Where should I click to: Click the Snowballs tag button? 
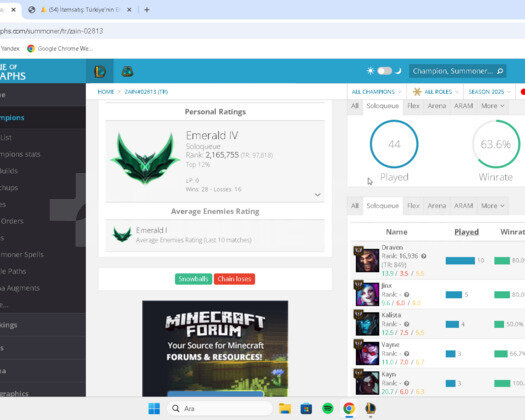[194, 279]
